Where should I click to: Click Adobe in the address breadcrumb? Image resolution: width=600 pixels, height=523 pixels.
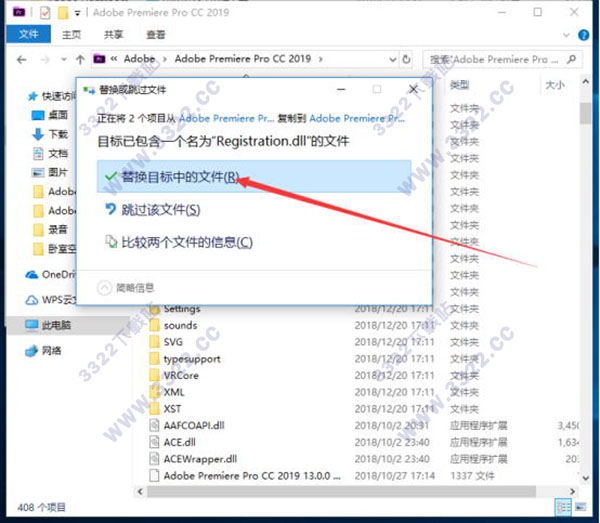pyautogui.click(x=139, y=59)
